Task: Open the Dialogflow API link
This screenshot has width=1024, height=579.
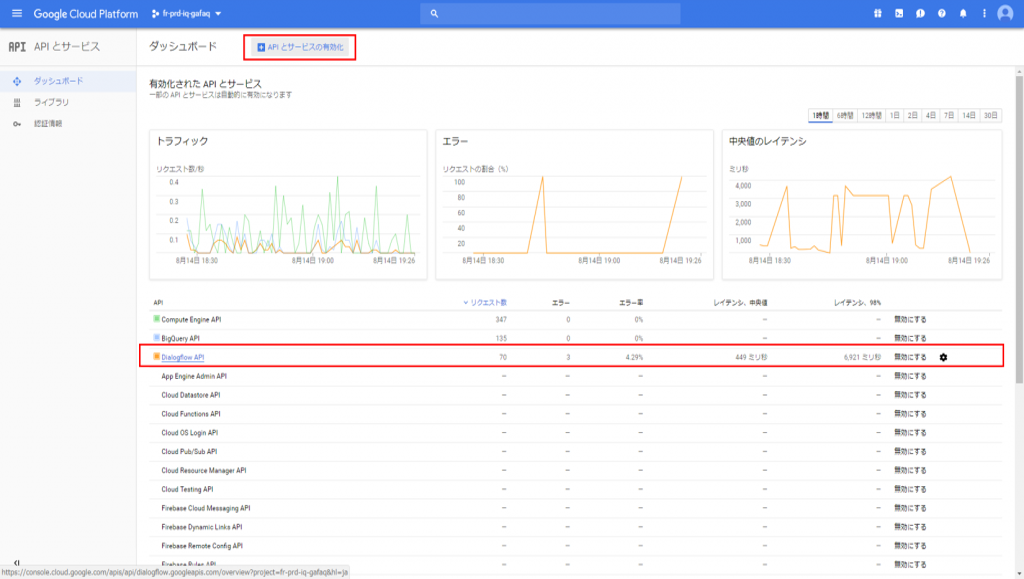Action: click(x=183, y=357)
